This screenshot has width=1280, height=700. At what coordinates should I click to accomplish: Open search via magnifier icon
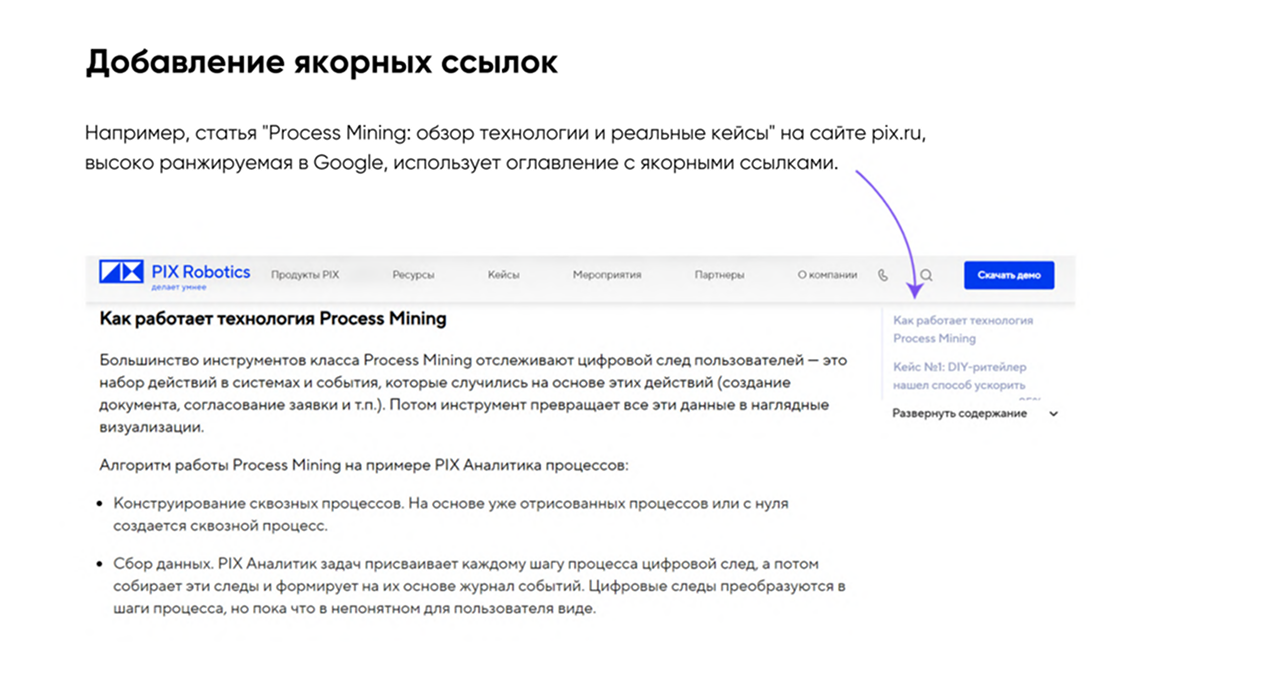click(926, 275)
